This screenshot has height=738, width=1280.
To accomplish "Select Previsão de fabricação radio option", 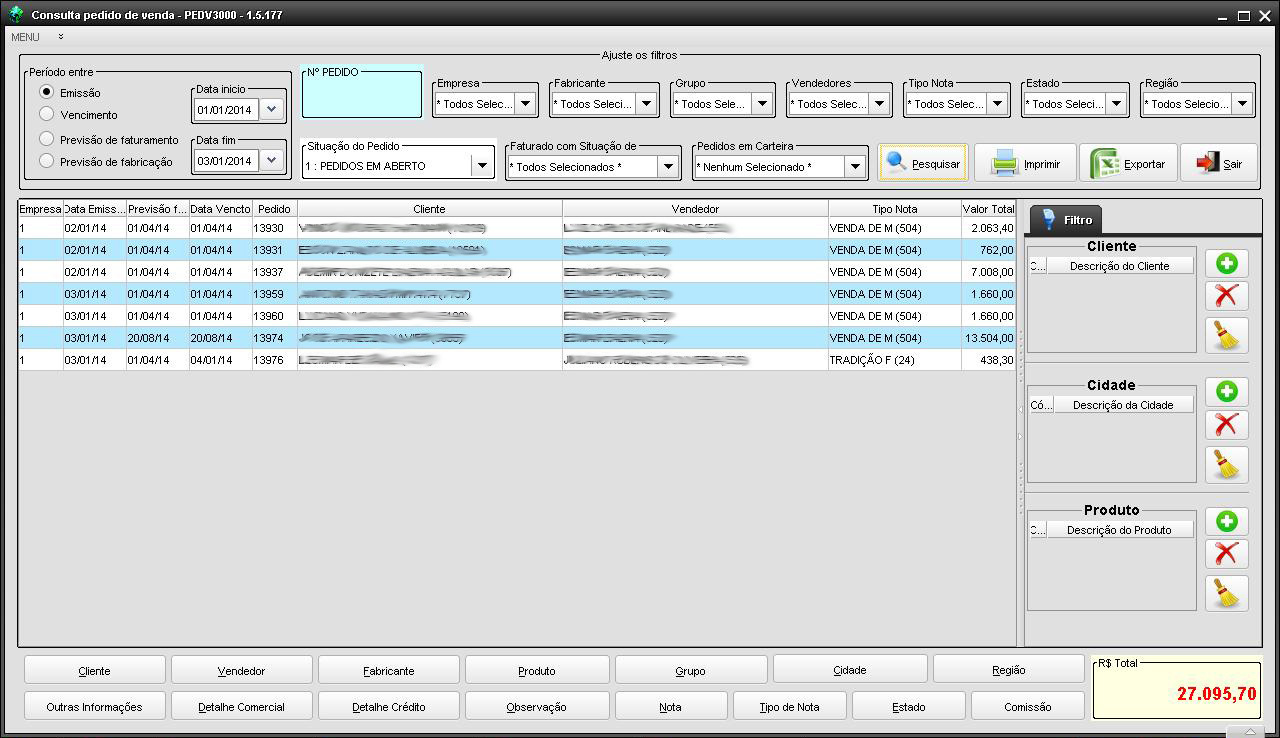I will point(46,161).
